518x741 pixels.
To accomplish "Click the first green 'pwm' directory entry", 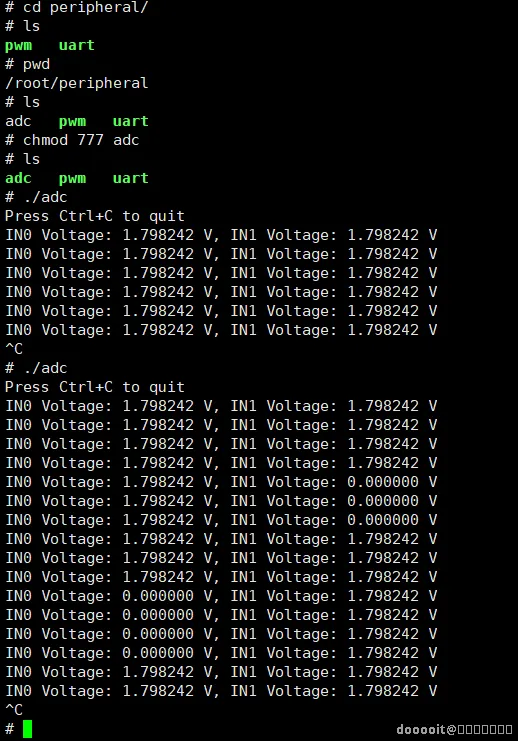I will [x=18, y=45].
